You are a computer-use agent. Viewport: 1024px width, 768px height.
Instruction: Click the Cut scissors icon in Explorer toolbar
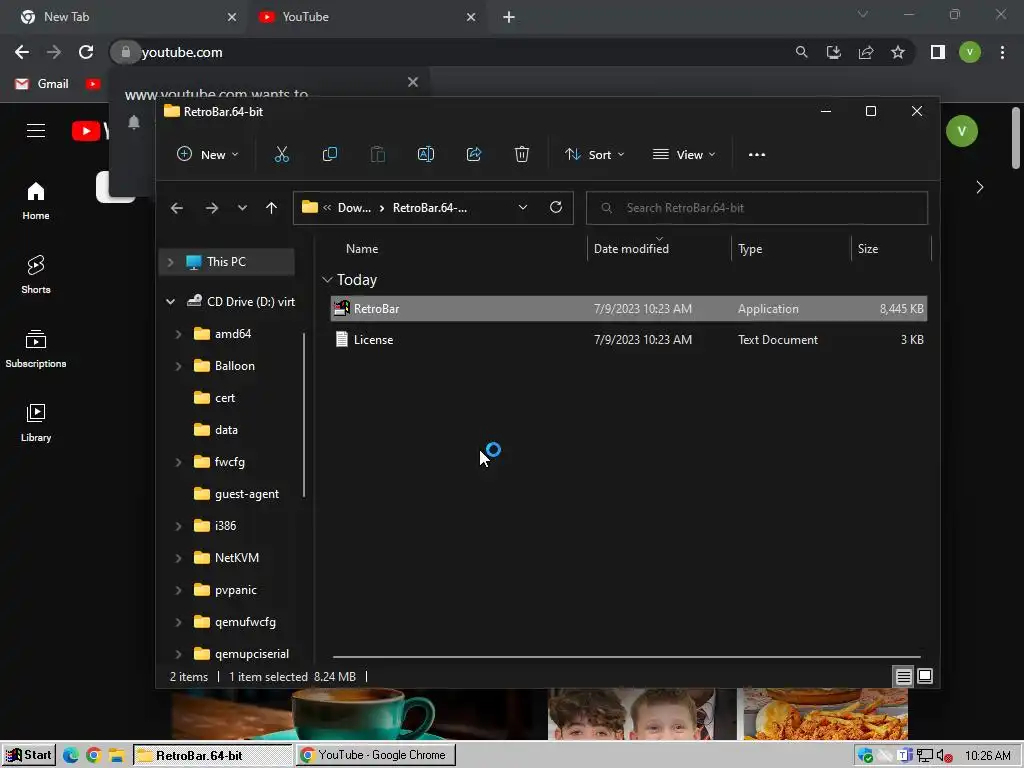(x=281, y=155)
